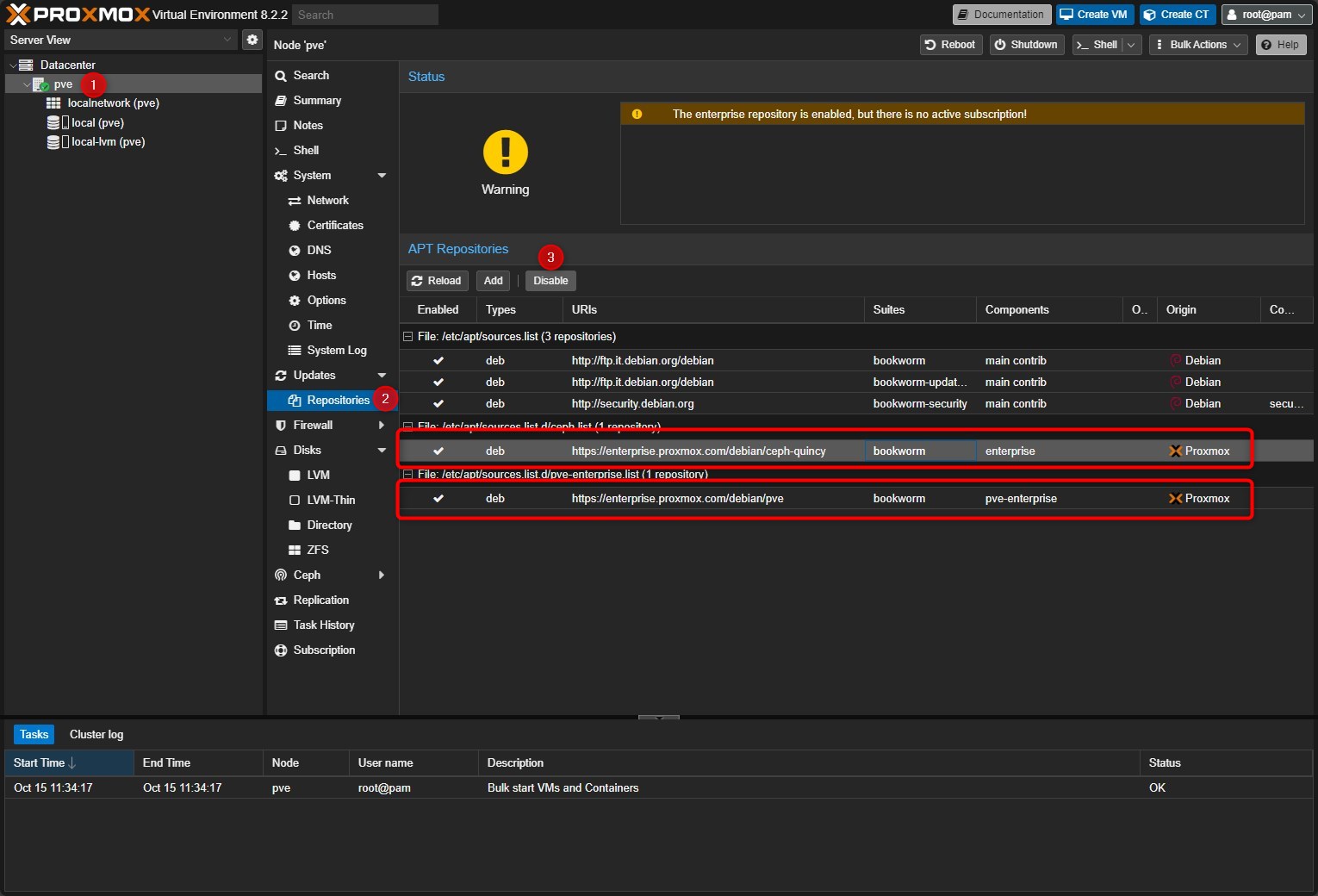
Task: Collapse the Datacenter tree node
Action: (13, 65)
